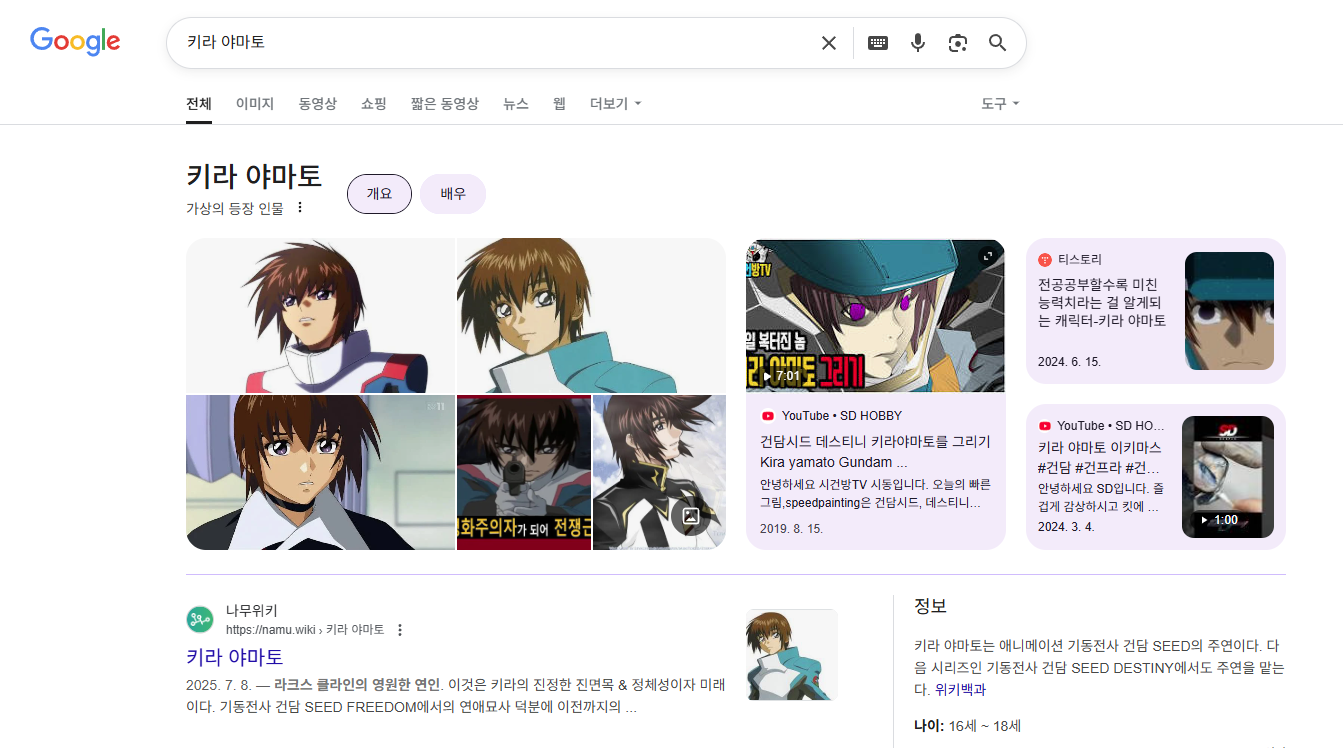Screen dimensions: 1343x748
Task: Open 나무위키 result thumbnail image
Action: tap(792, 655)
